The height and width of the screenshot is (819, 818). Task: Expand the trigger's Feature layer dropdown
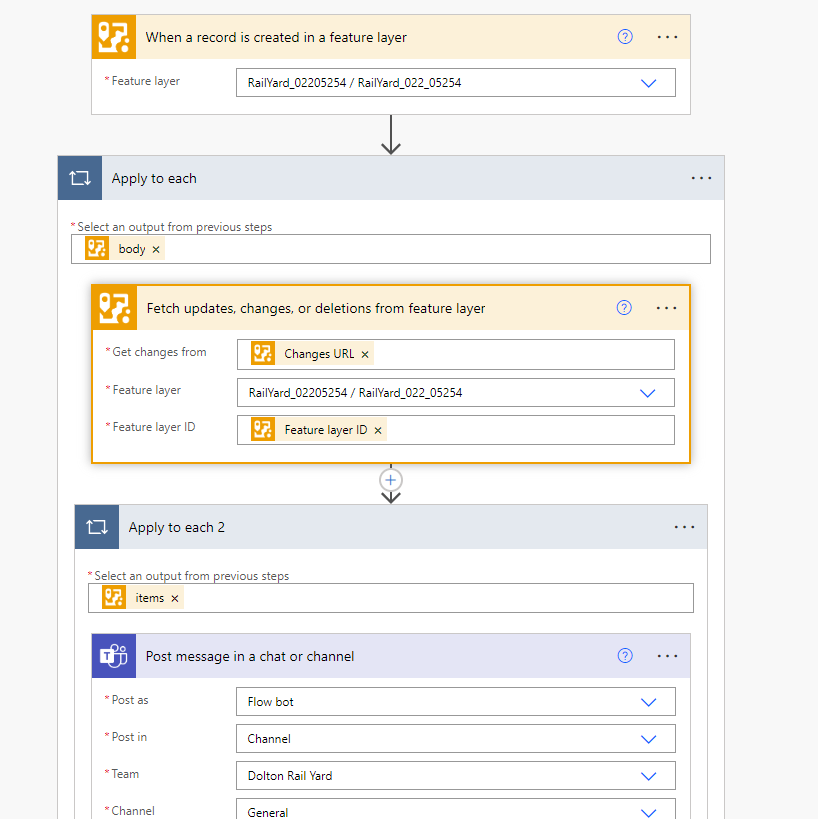coord(648,83)
